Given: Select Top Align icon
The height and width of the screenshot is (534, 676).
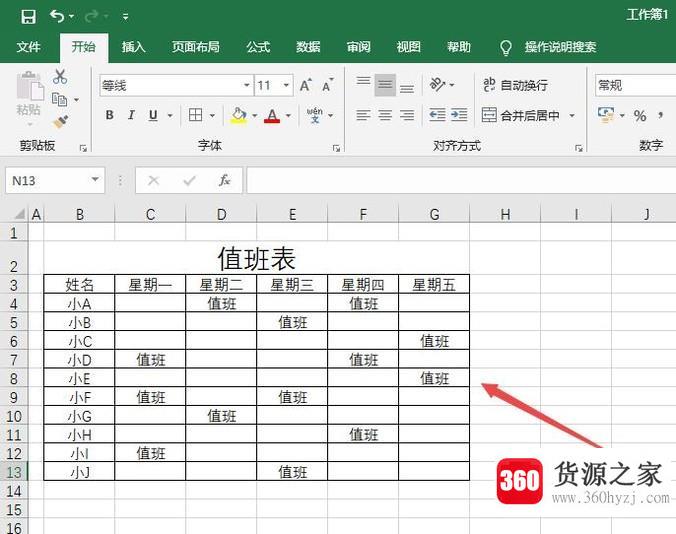Looking at the screenshot, I should coord(363,84).
